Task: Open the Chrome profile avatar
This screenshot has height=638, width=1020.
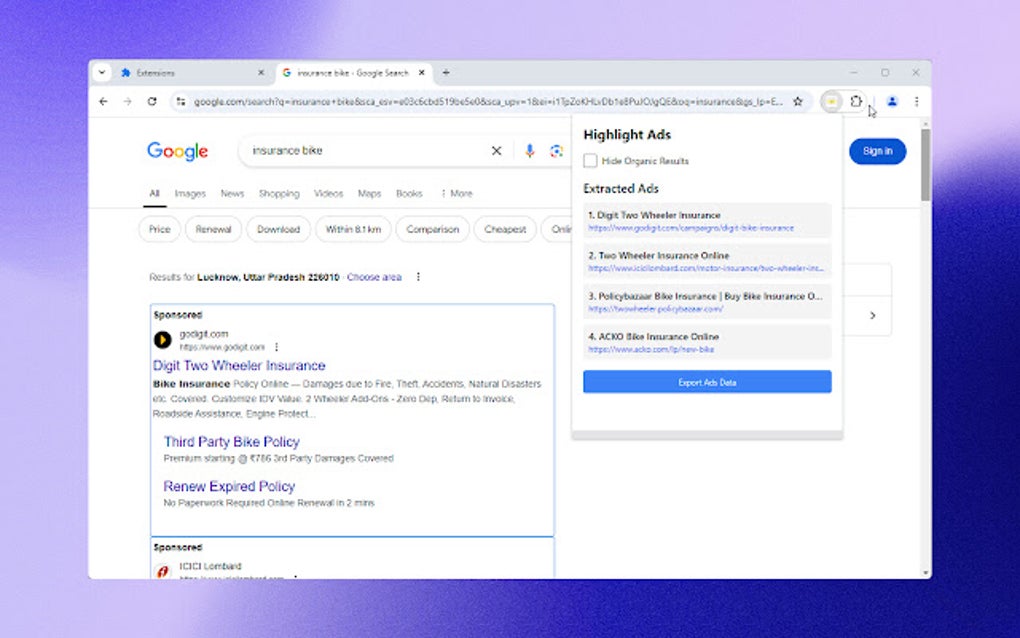Action: click(x=892, y=101)
